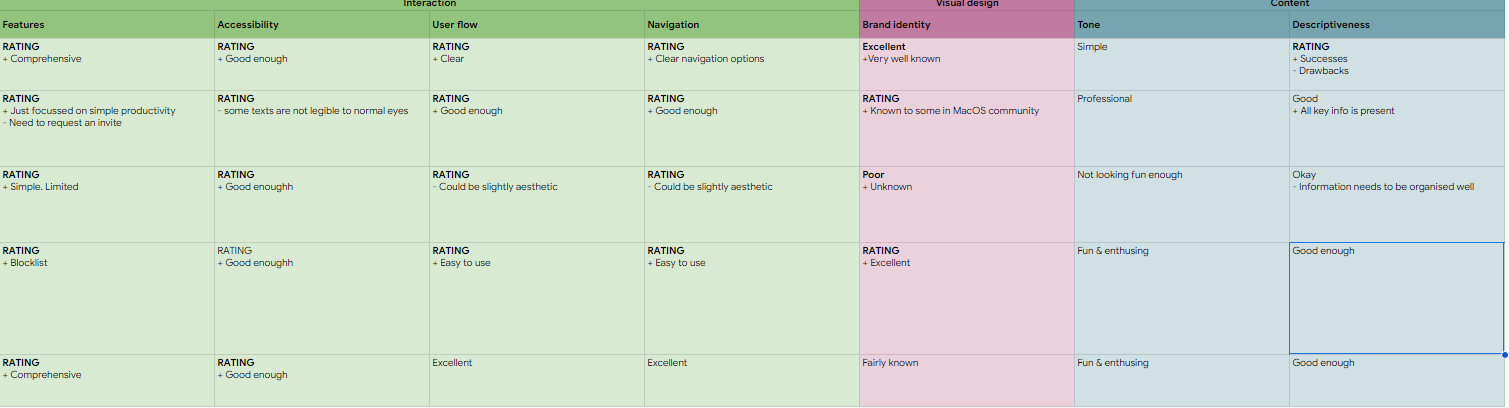Select the 'Clear navigation options' cell
This screenshot has width=1509, height=408.
752,64
